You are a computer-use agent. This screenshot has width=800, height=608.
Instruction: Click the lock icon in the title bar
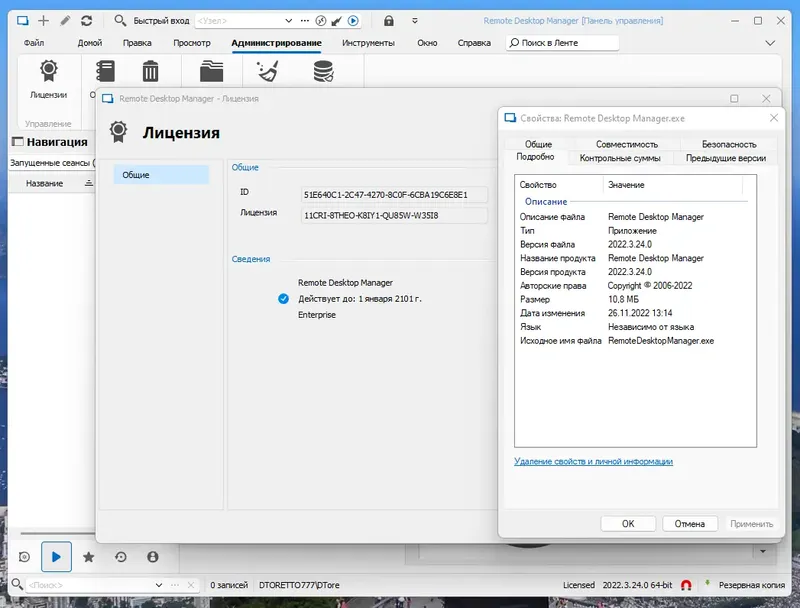tap(388, 19)
